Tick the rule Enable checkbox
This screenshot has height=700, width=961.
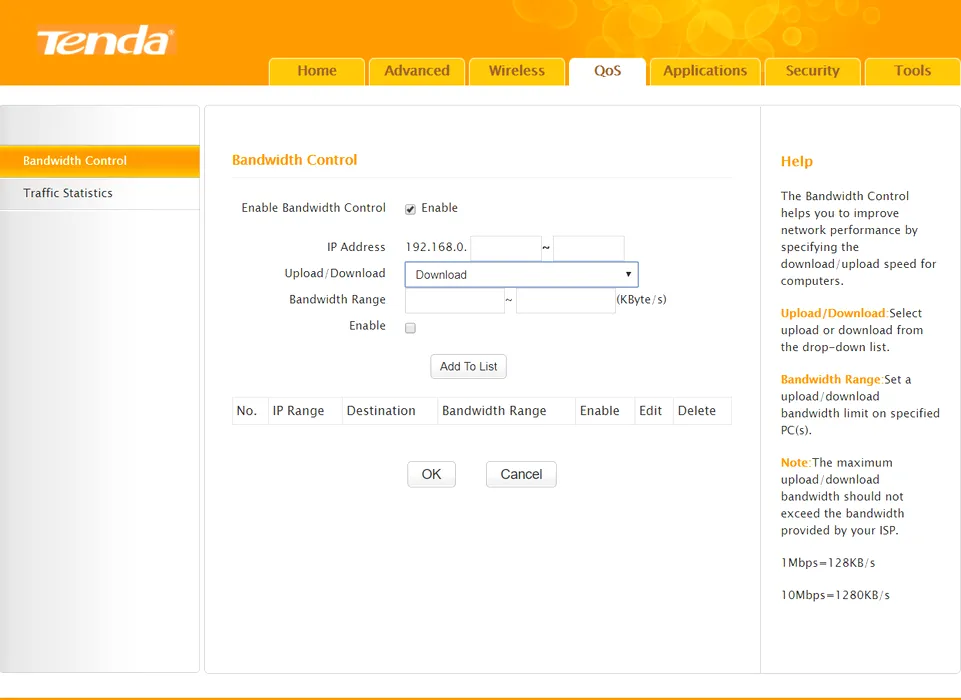410,328
